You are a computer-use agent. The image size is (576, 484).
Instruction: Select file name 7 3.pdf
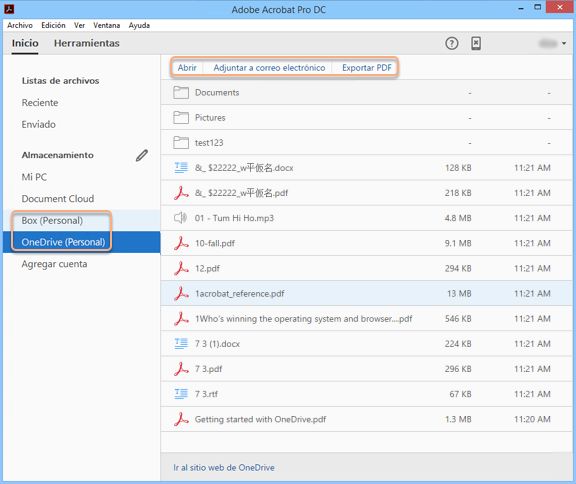[208, 369]
